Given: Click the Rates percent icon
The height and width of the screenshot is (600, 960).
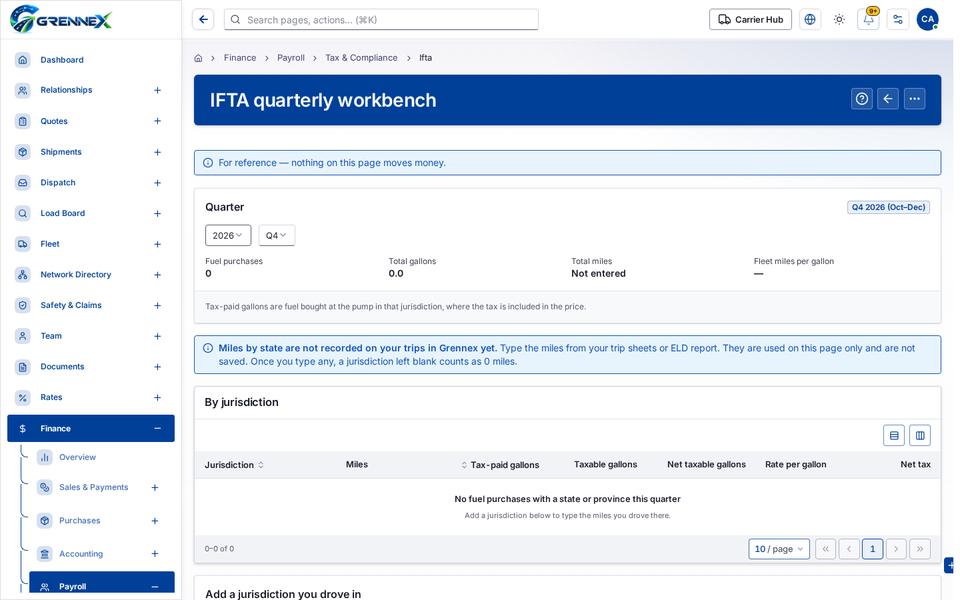Looking at the screenshot, I should [23, 397].
